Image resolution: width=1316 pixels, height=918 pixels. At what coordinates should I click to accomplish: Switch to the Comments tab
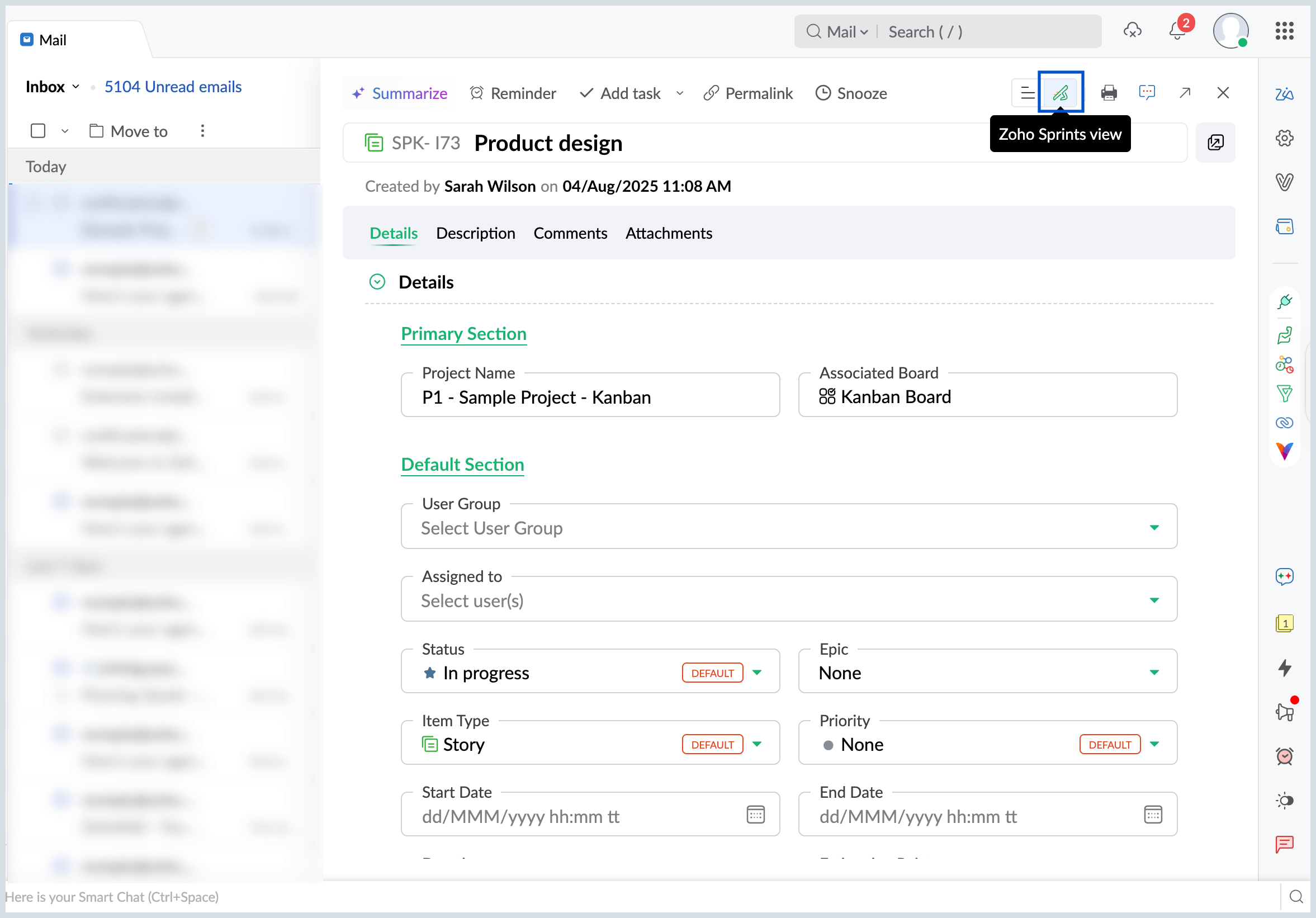(x=570, y=233)
